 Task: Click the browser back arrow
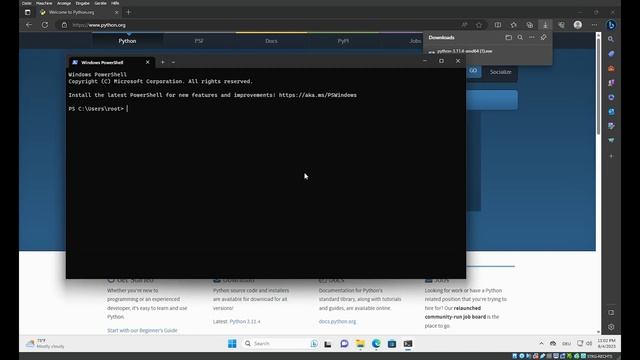point(29,25)
